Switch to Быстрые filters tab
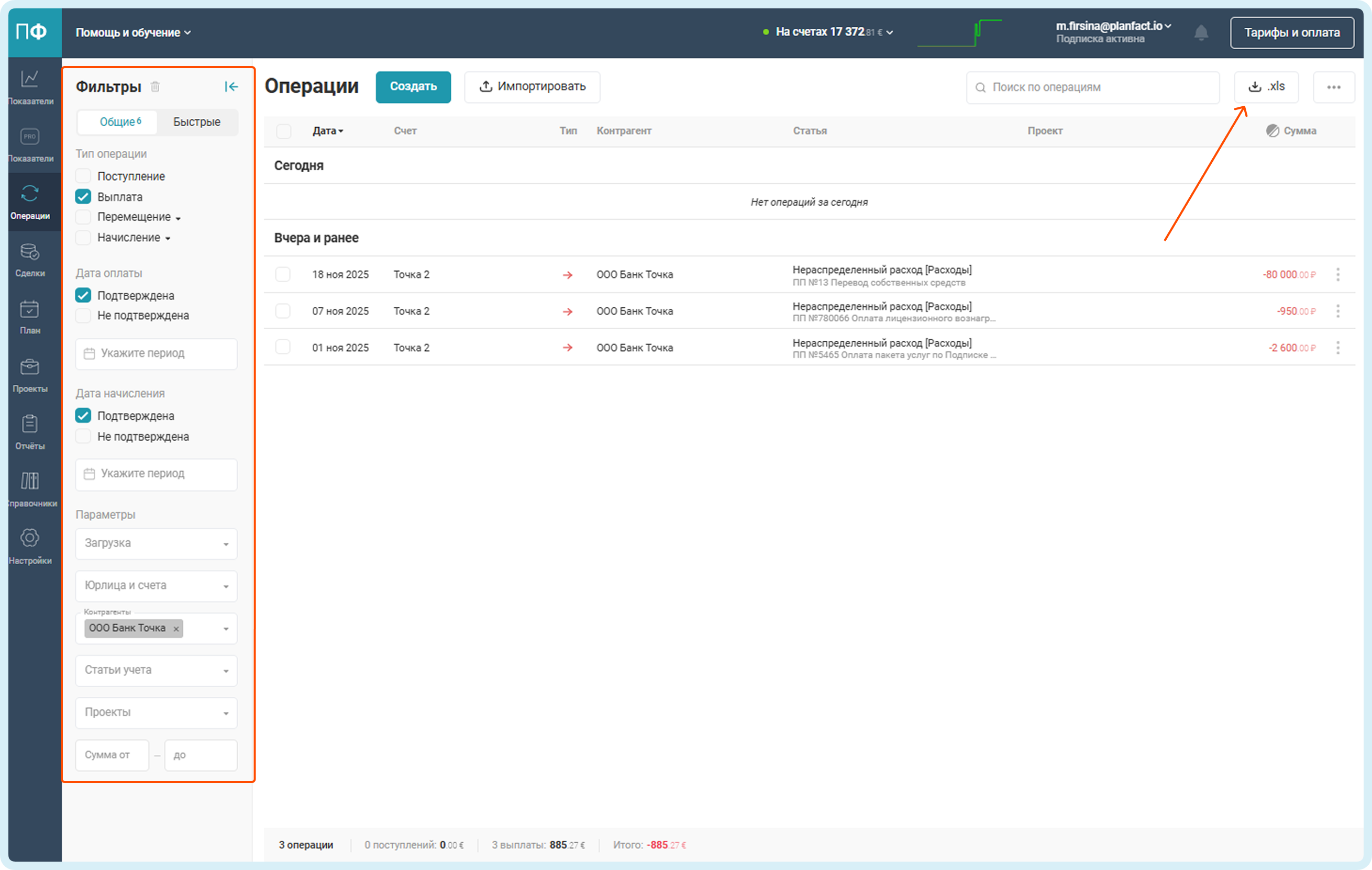This screenshot has height=870, width=1372. point(196,122)
